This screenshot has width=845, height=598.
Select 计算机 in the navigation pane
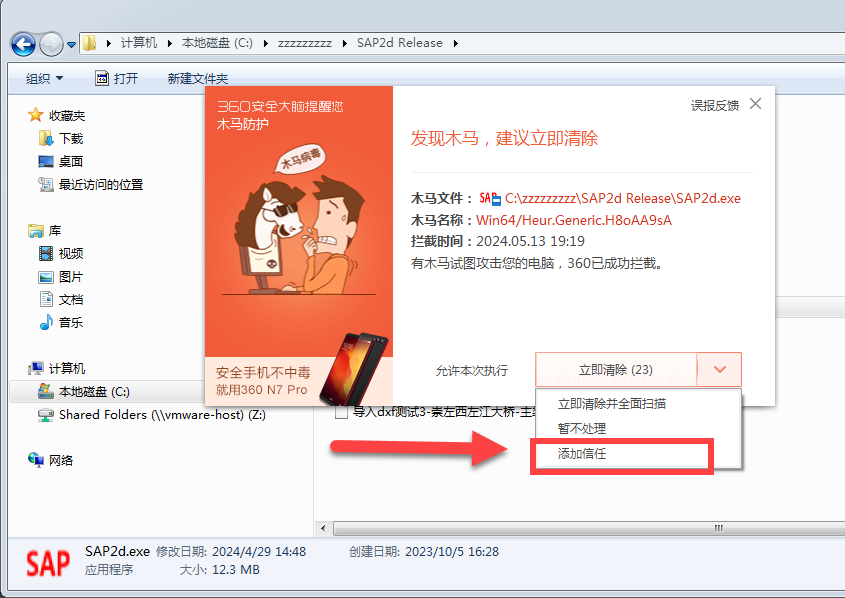click(x=67, y=368)
